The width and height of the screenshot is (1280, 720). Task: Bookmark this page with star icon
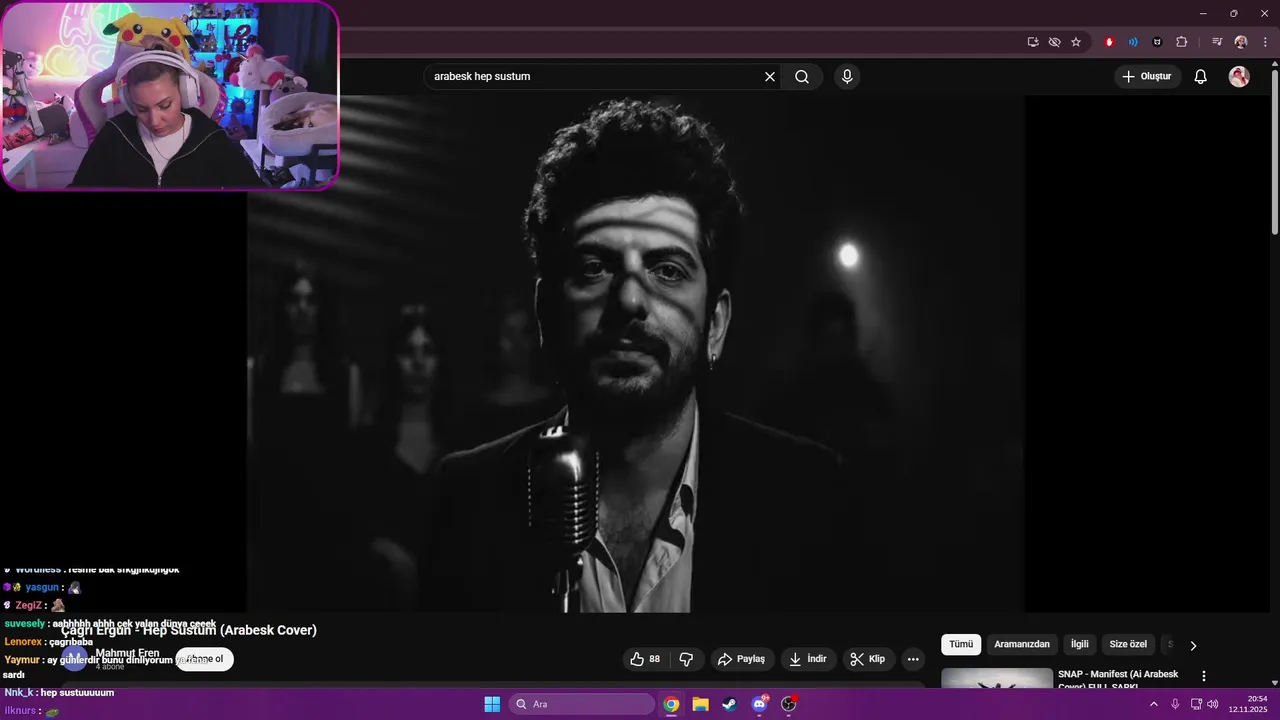pos(1076,42)
